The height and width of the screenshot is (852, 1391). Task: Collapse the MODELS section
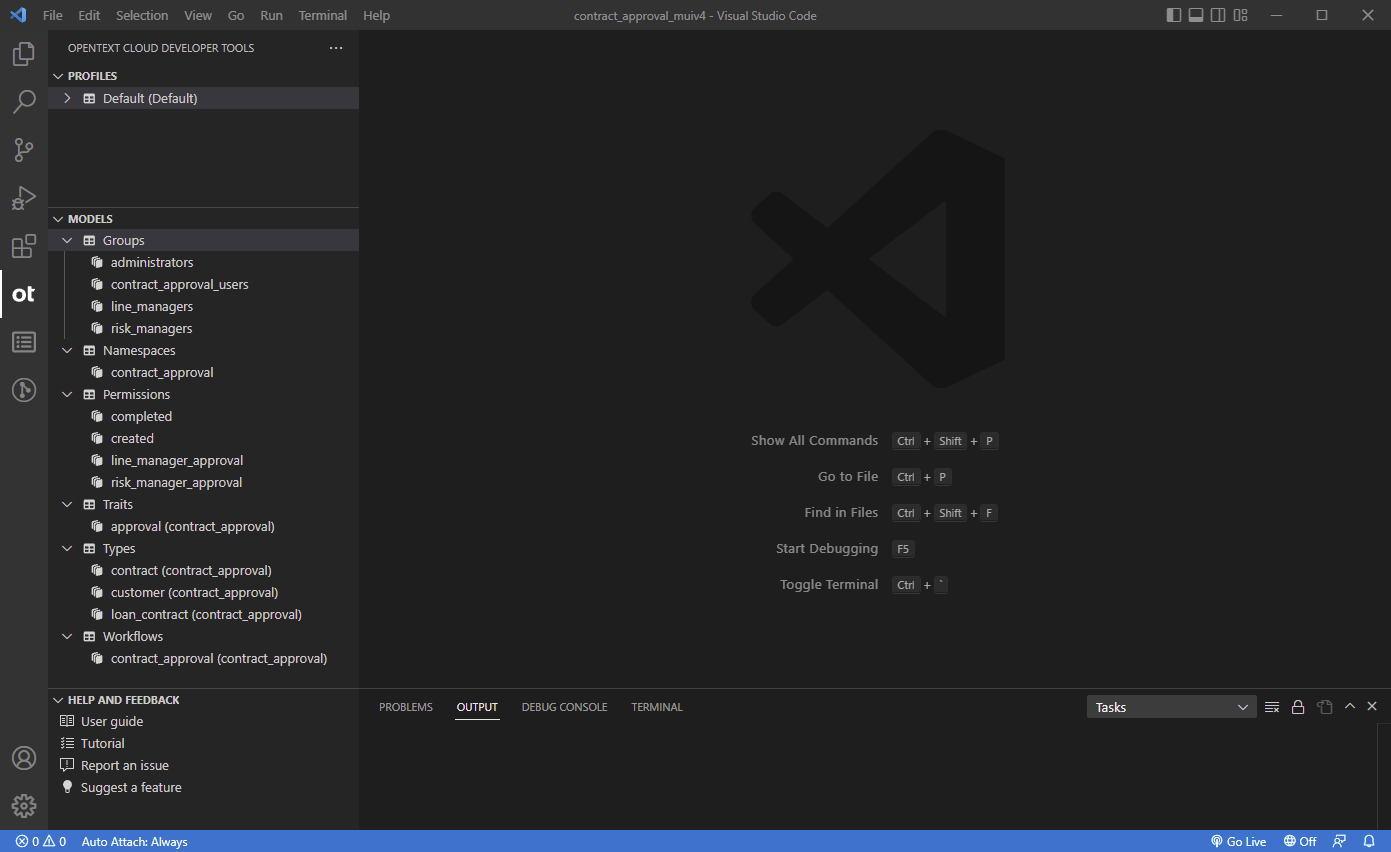[57, 219]
